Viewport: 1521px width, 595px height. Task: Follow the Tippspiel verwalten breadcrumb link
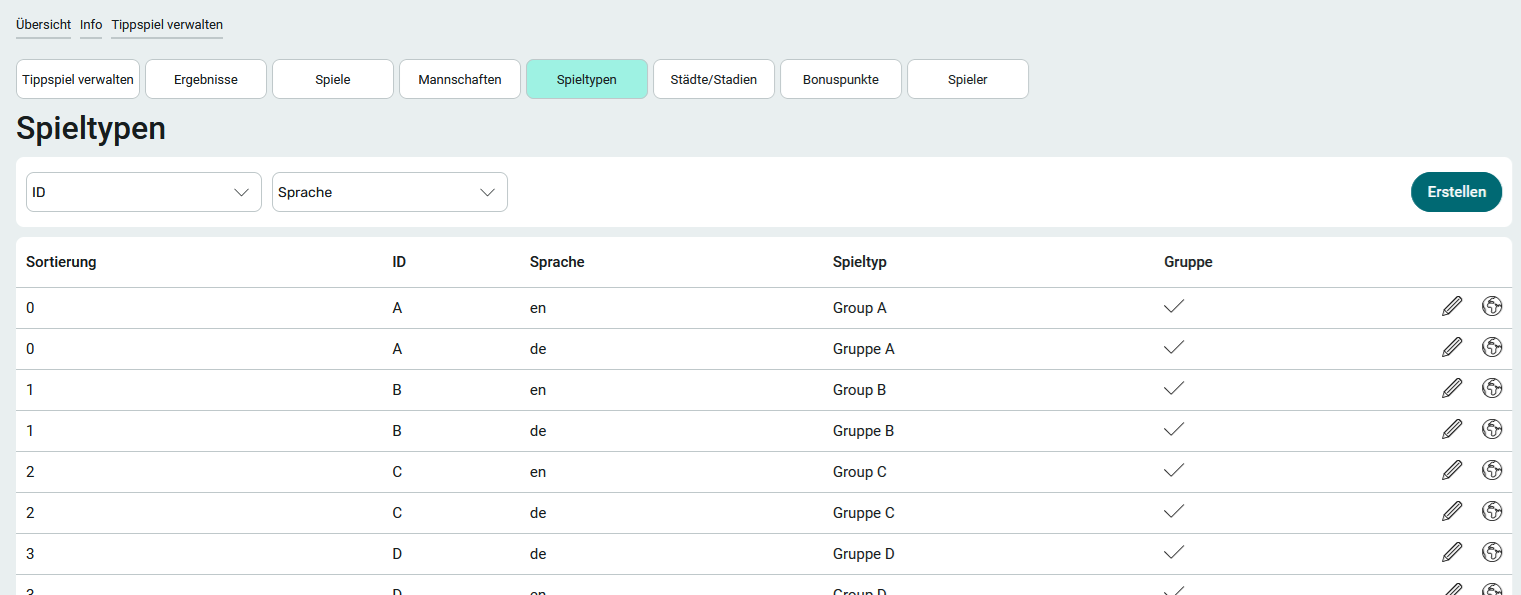click(167, 25)
